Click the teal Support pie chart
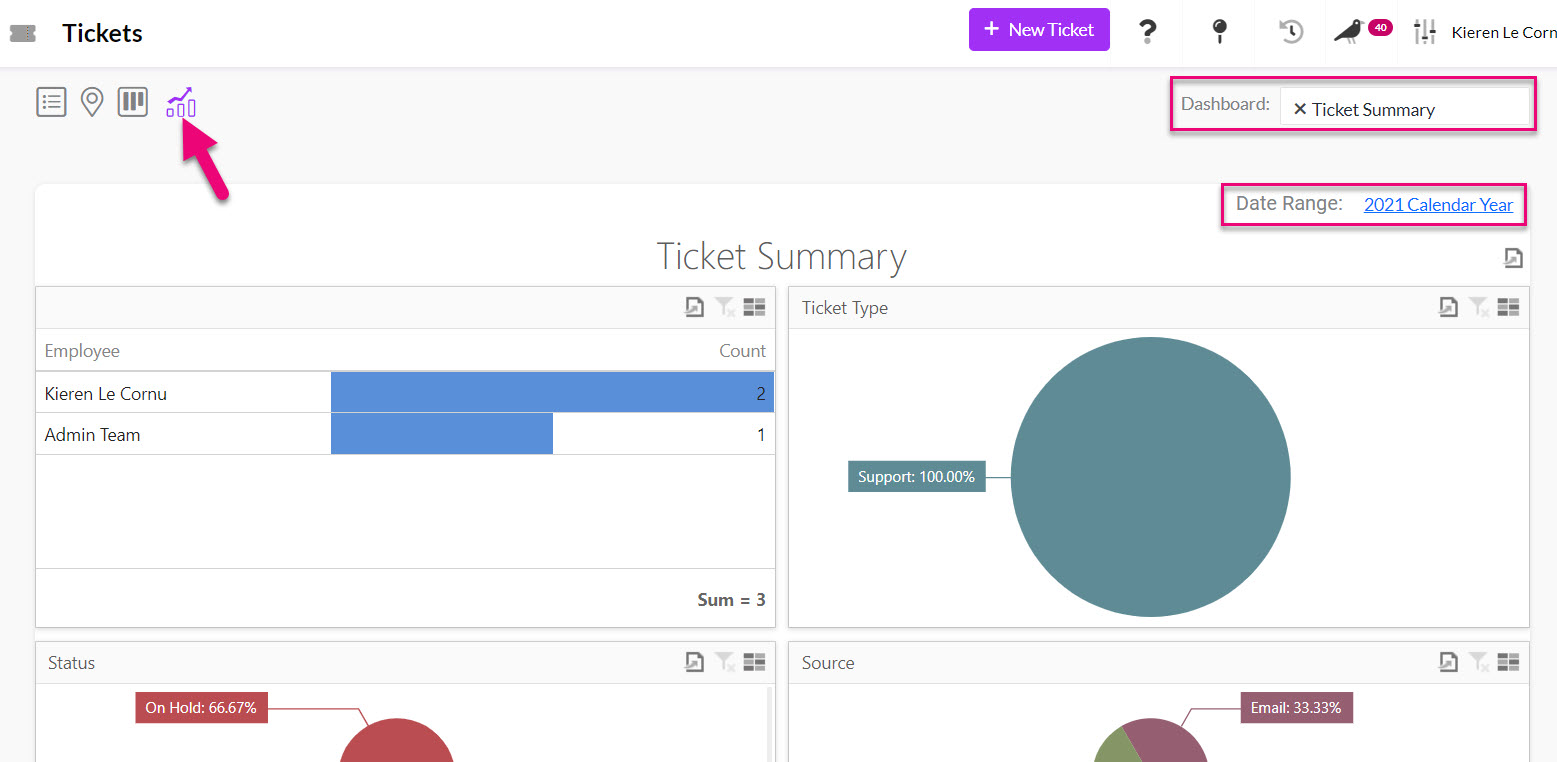This screenshot has height=762, width=1557. pos(1150,477)
